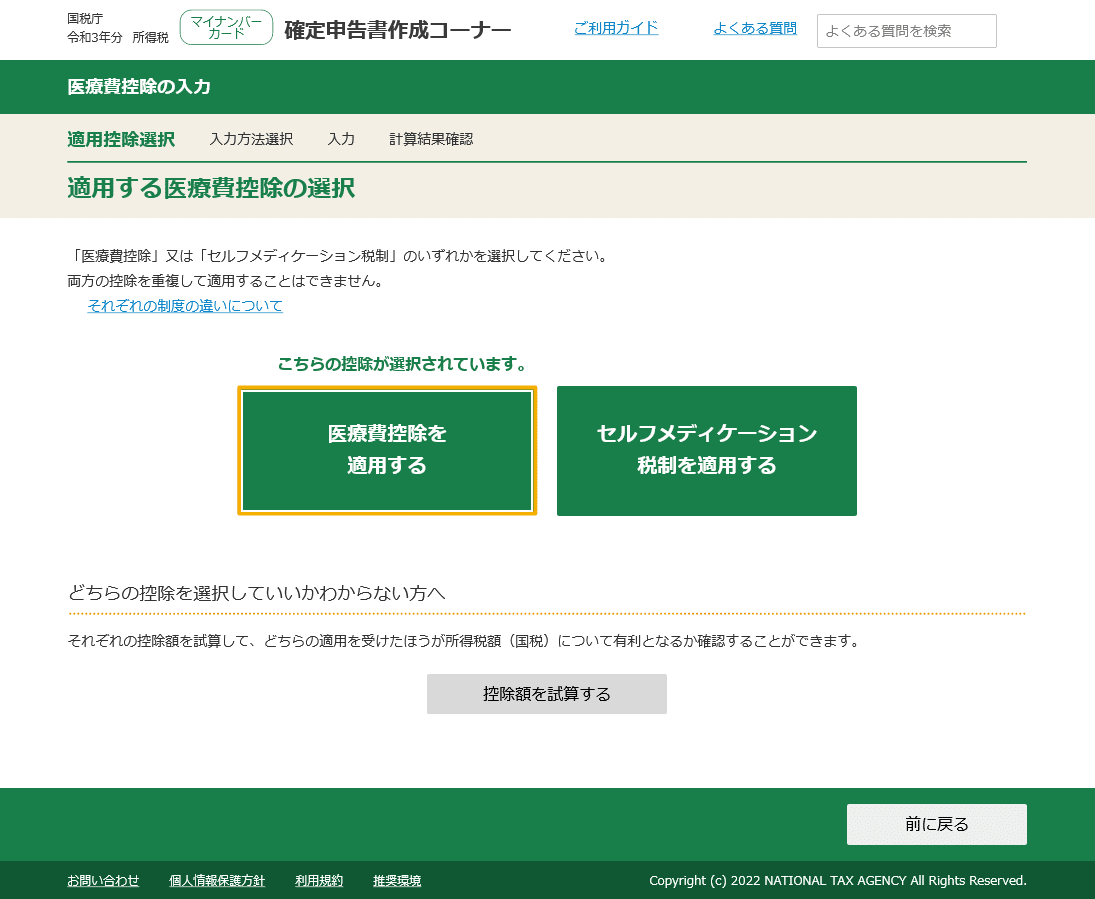The image size is (1095, 899).
Task: Switch to the 入力方法選択 step
Action: pyautogui.click(x=251, y=139)
